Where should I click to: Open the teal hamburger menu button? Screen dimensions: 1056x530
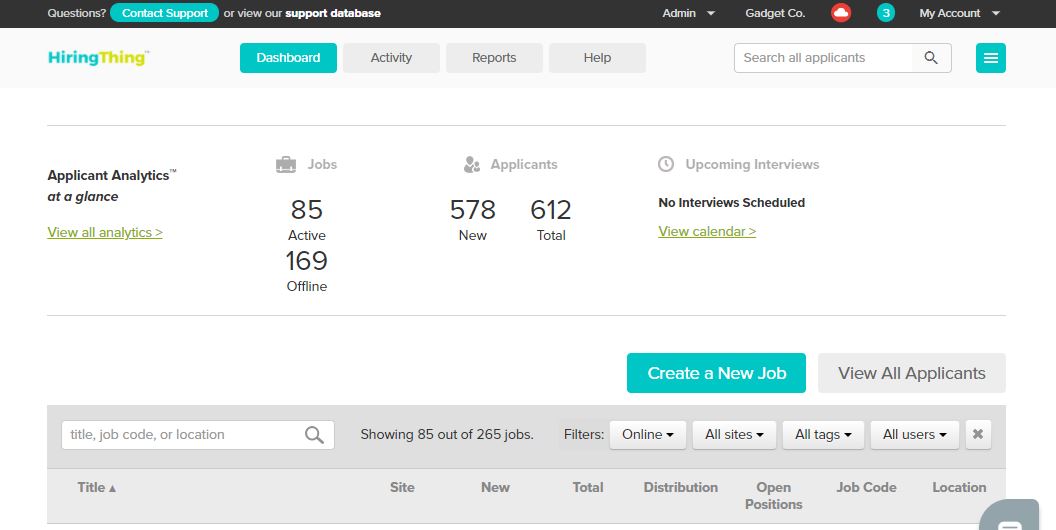991,58
